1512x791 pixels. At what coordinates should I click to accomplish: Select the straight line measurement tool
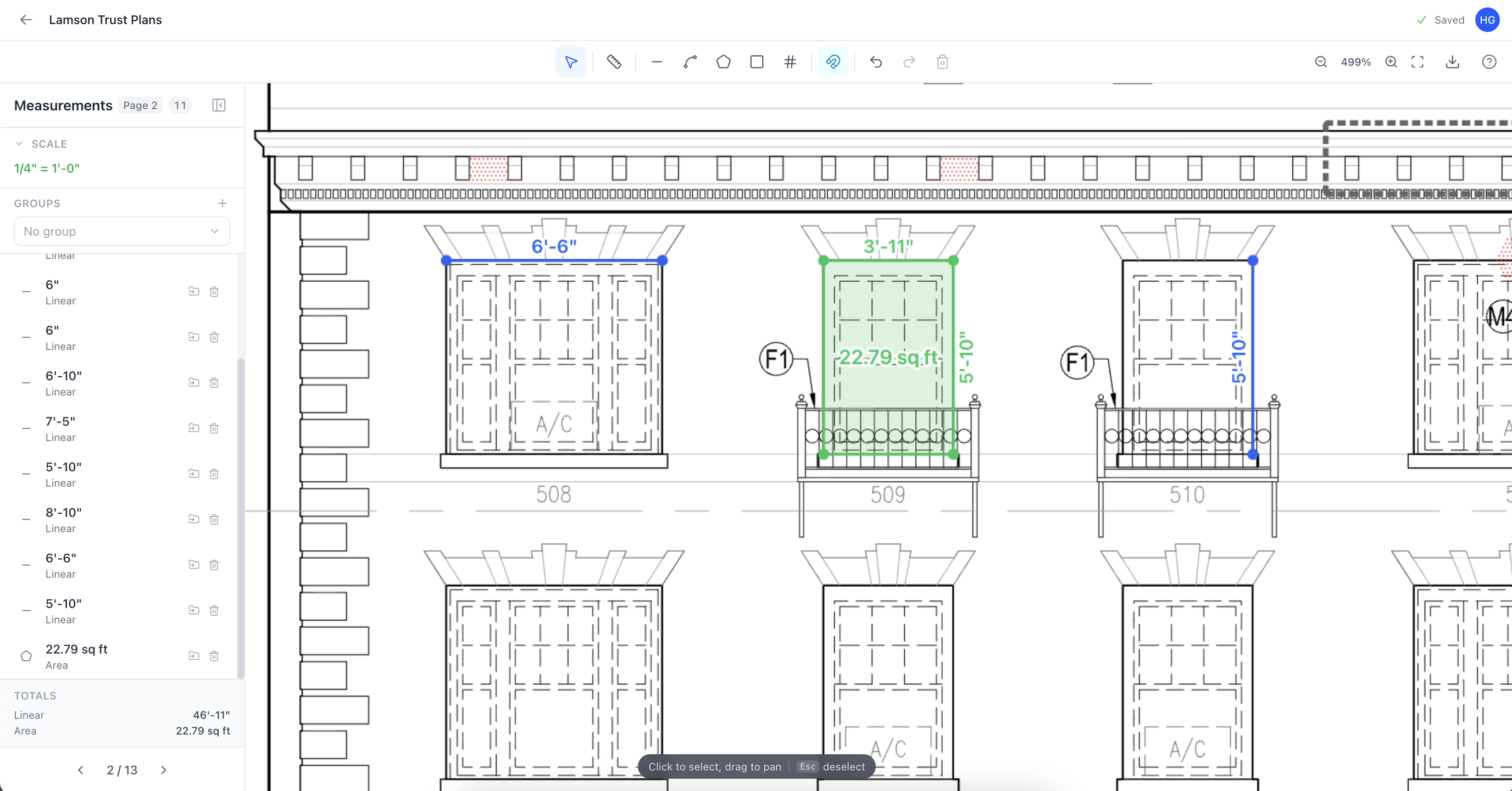(x=657, y=62)
